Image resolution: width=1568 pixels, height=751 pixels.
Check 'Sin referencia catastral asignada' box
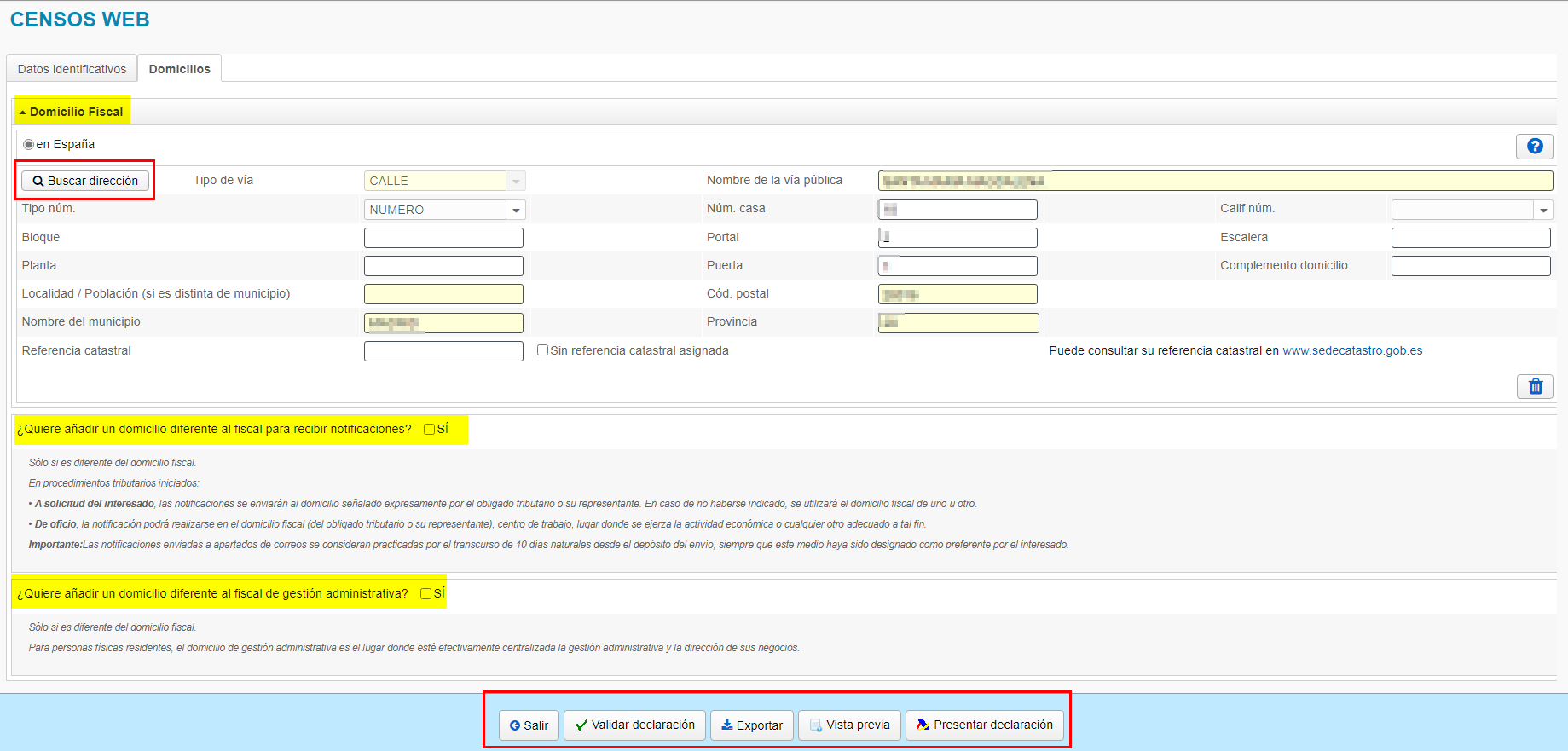pos(542,350)
